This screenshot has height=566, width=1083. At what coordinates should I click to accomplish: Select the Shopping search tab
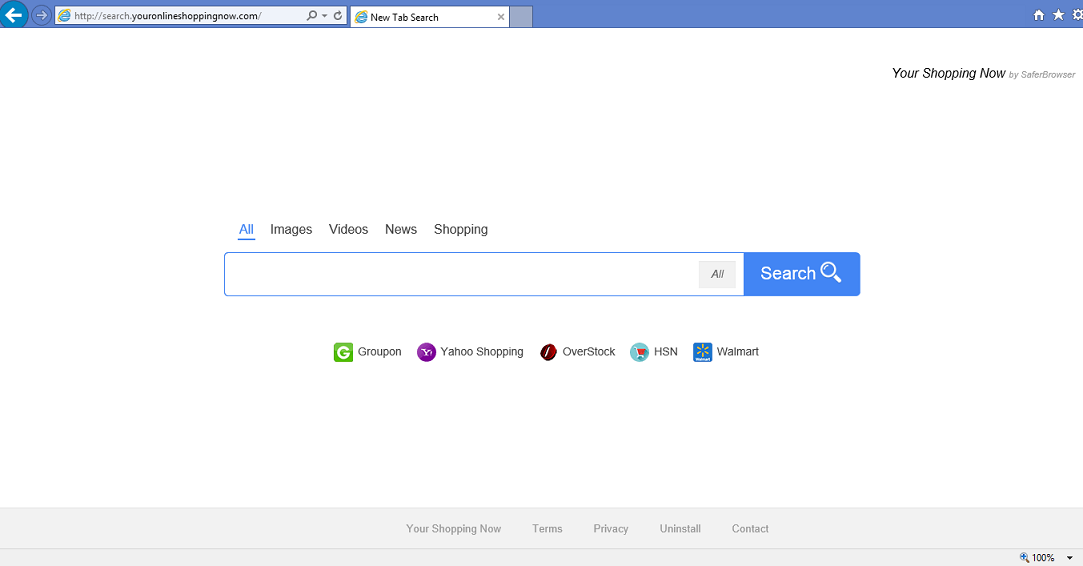click(x=461, y=230)
